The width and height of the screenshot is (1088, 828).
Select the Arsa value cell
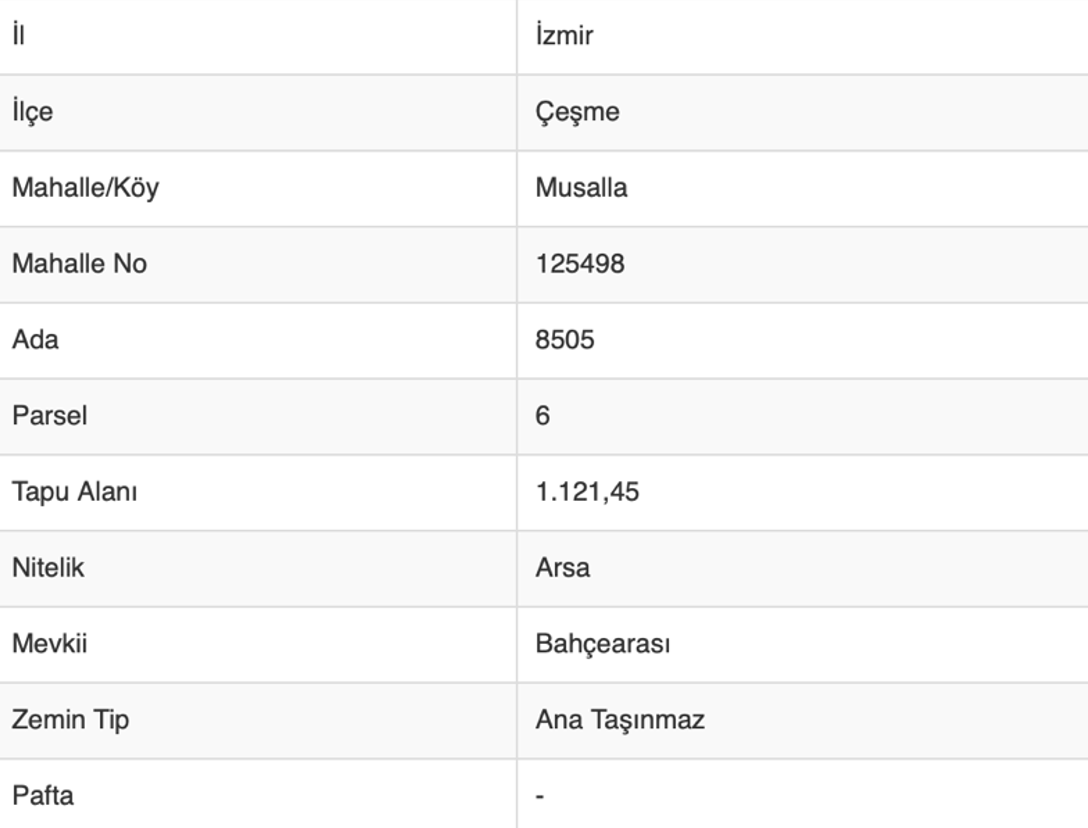(563, 568)
